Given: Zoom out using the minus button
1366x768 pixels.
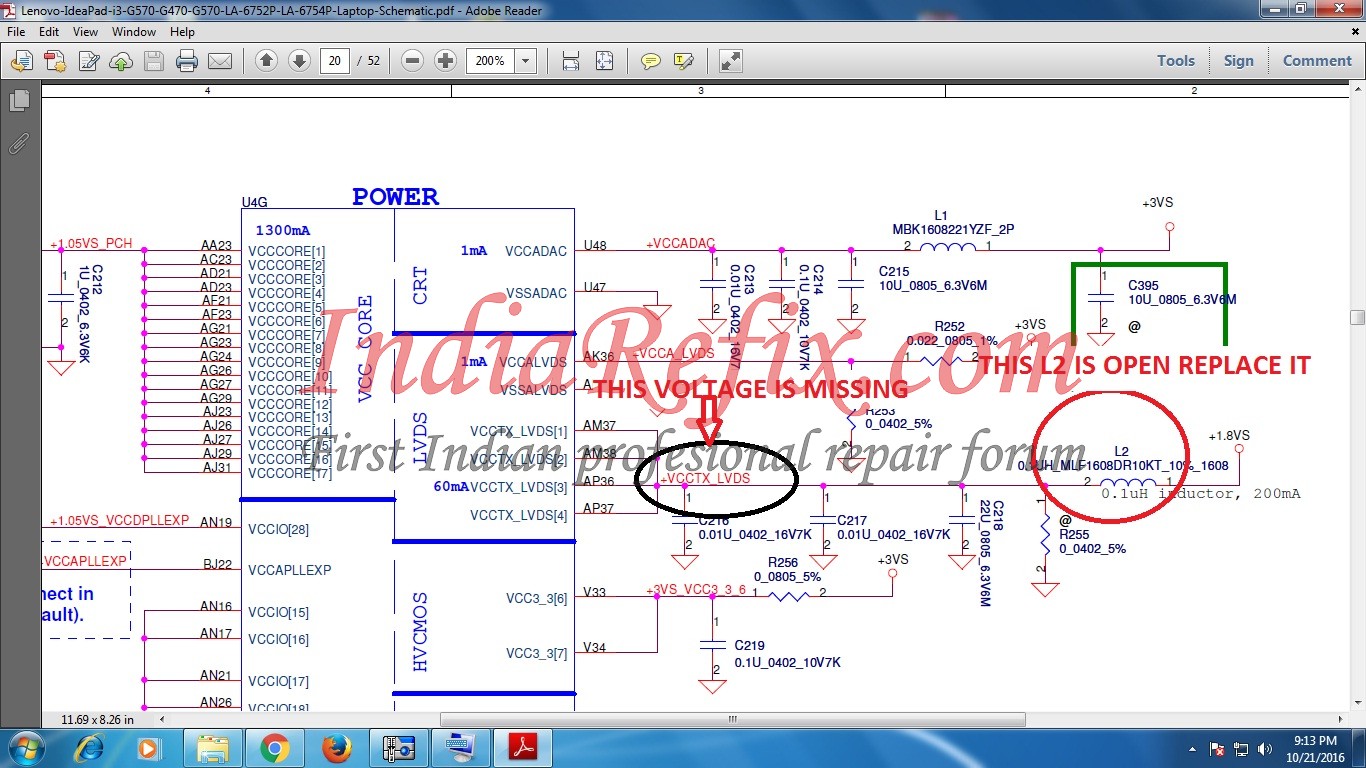Looking at the screenshot, I should click(x=413, y=61).
